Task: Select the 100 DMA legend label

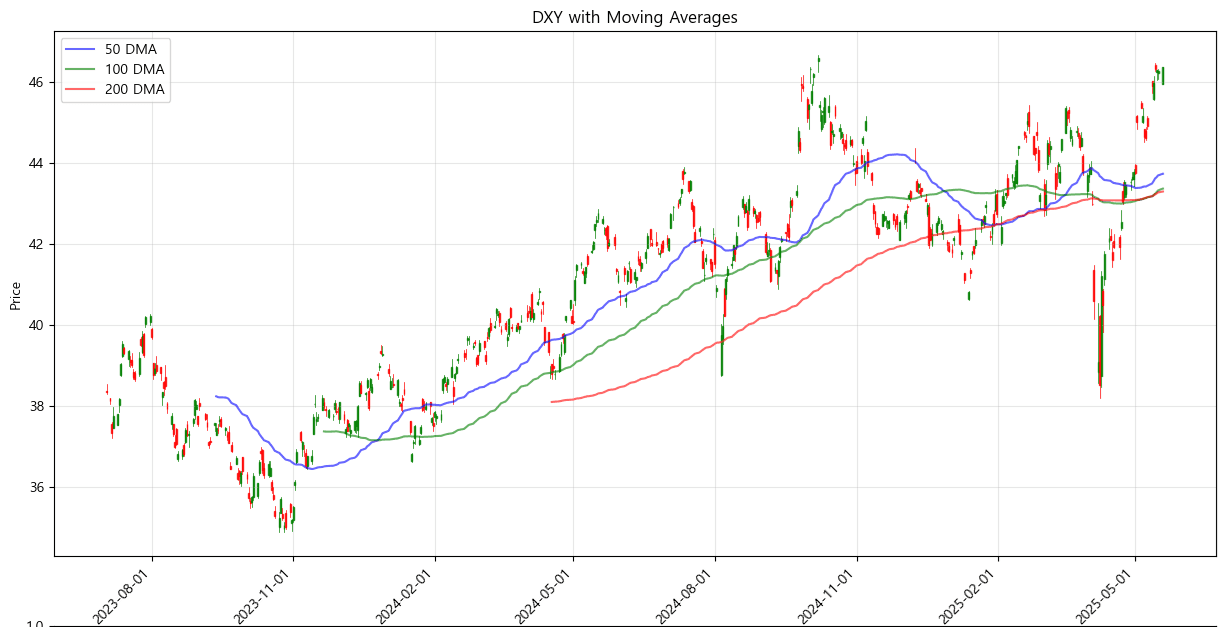Action: pos(134,69)
